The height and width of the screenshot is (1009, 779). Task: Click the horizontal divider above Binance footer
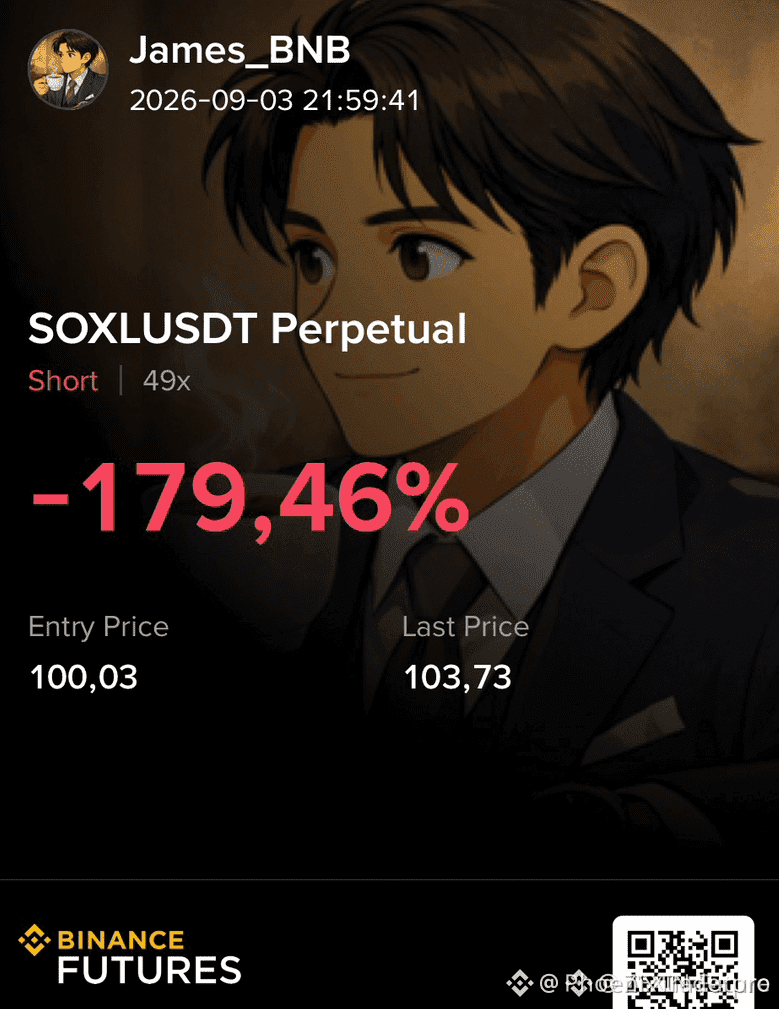pos(389,879)
